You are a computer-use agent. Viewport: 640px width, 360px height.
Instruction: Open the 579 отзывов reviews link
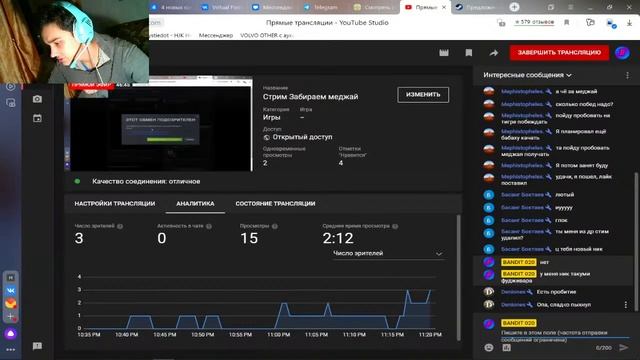click(x=534, y=22)
